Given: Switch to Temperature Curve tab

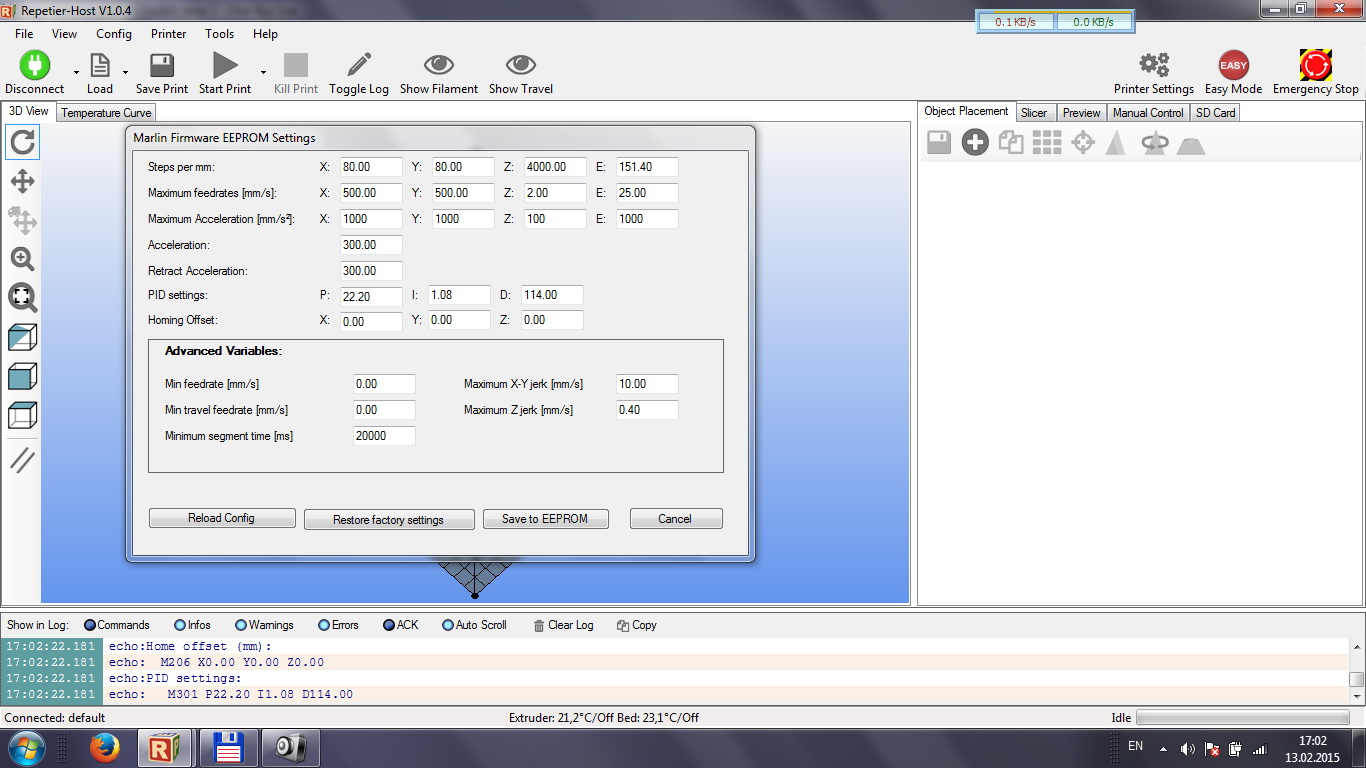Looking at the screenshot, I should point(106,113).
